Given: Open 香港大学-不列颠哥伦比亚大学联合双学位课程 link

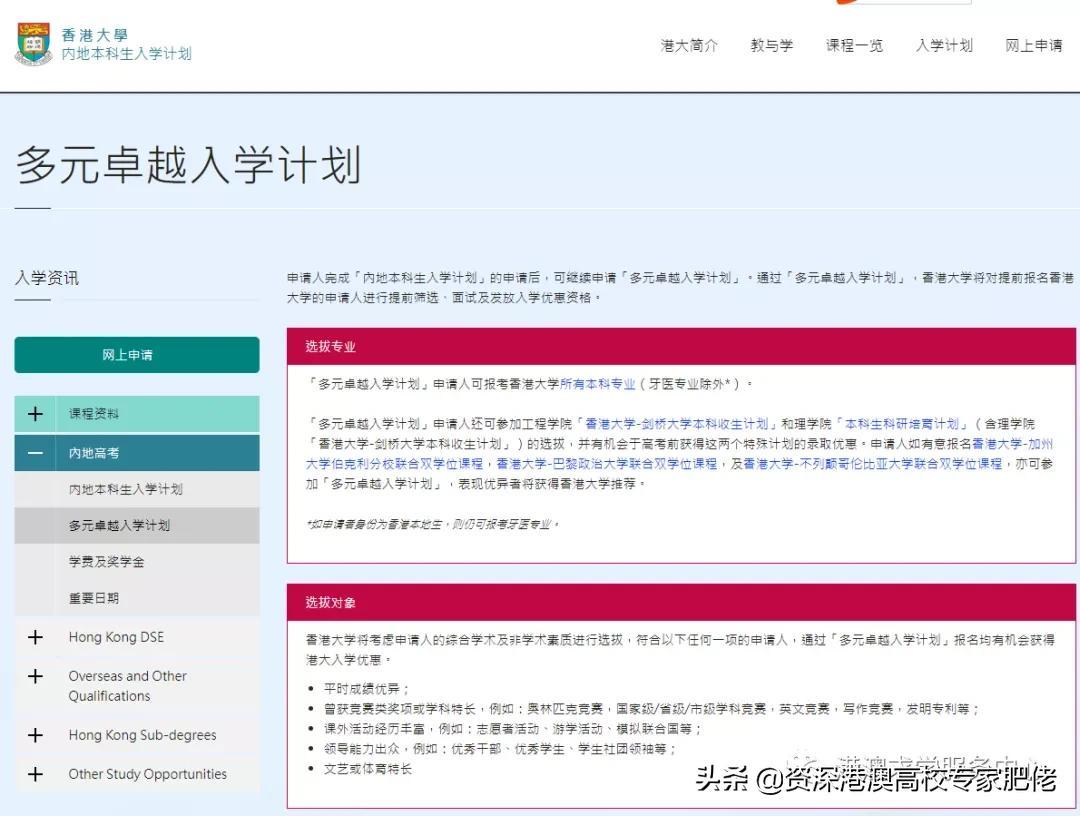Looking at the screenshot, I should click(873, 463).
